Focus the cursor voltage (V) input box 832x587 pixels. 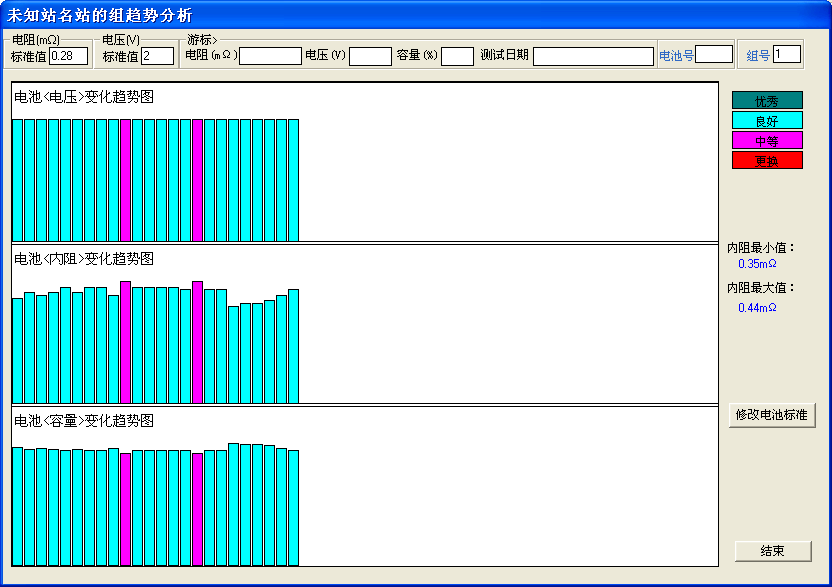pos(370,56)
